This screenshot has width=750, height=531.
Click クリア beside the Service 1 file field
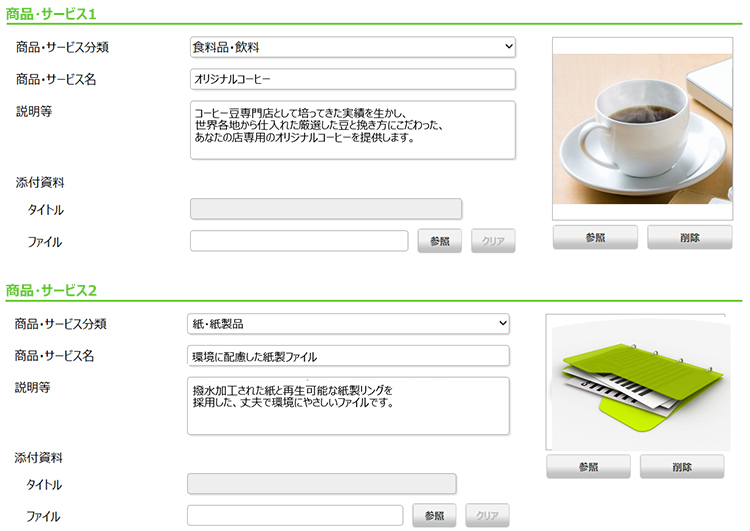click(493, 241)
